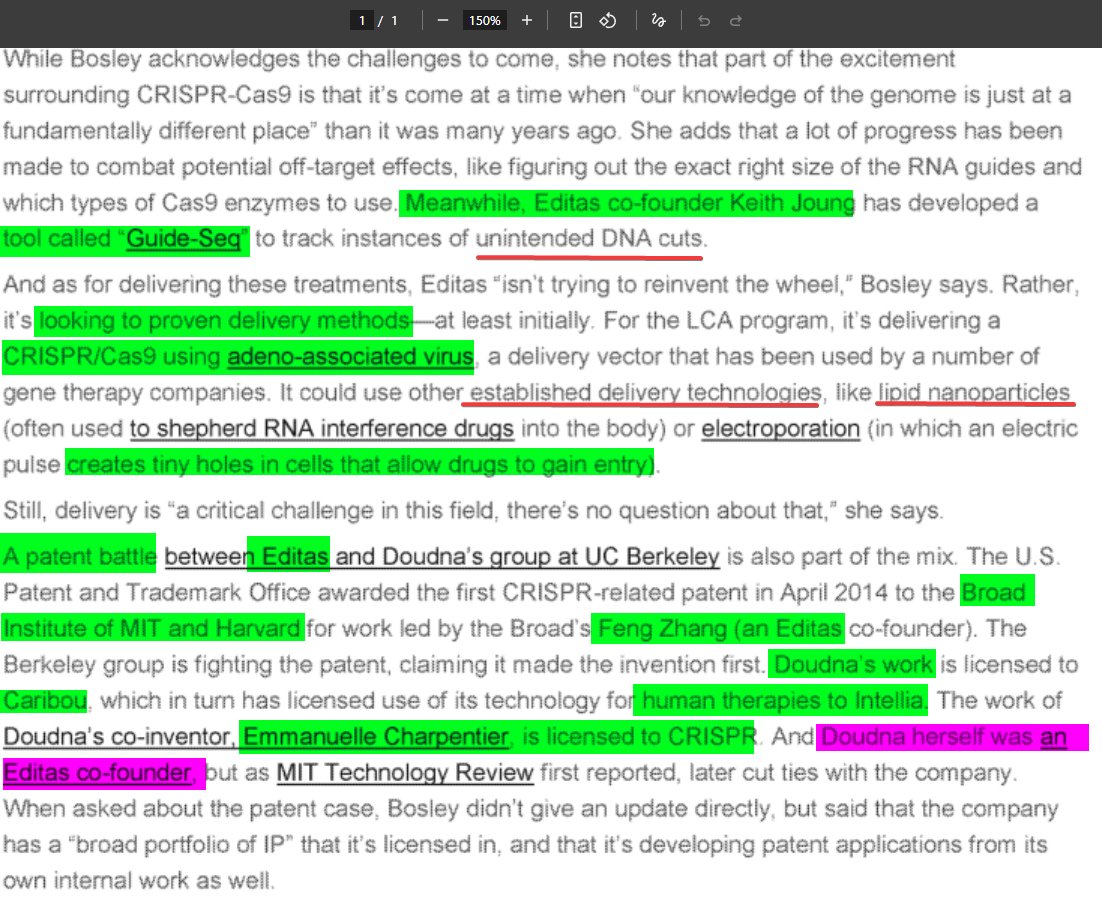
Task: Open the electroporation hyperlink
Action: tap(780, 428)
